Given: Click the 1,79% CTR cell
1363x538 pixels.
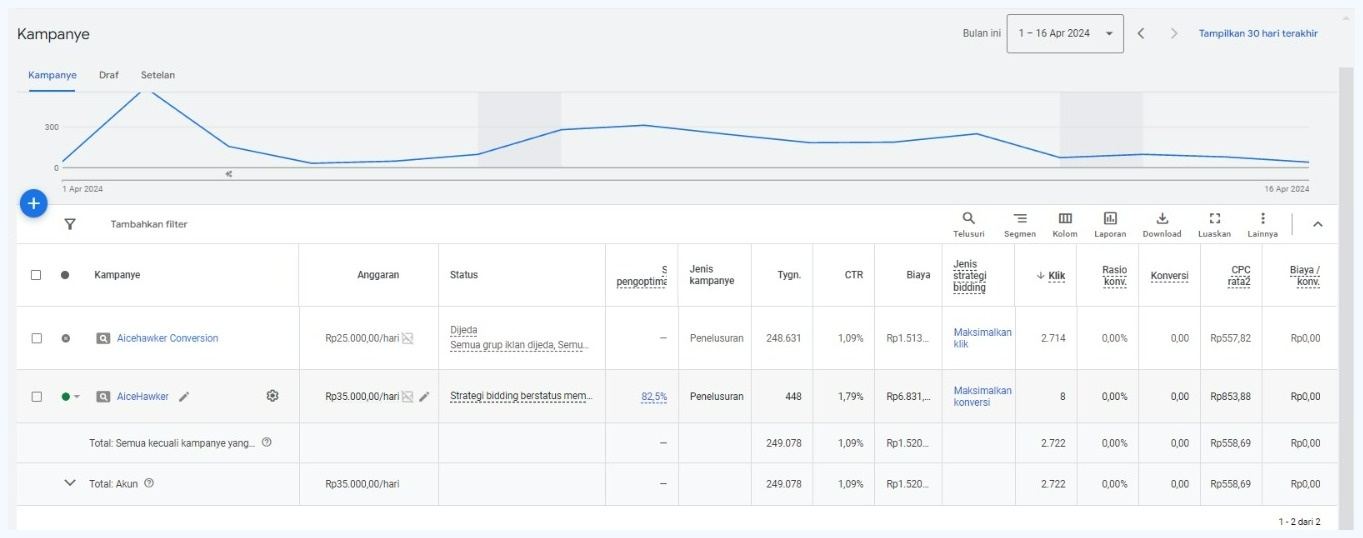Looking at the screenshot, I should [850, 396].
